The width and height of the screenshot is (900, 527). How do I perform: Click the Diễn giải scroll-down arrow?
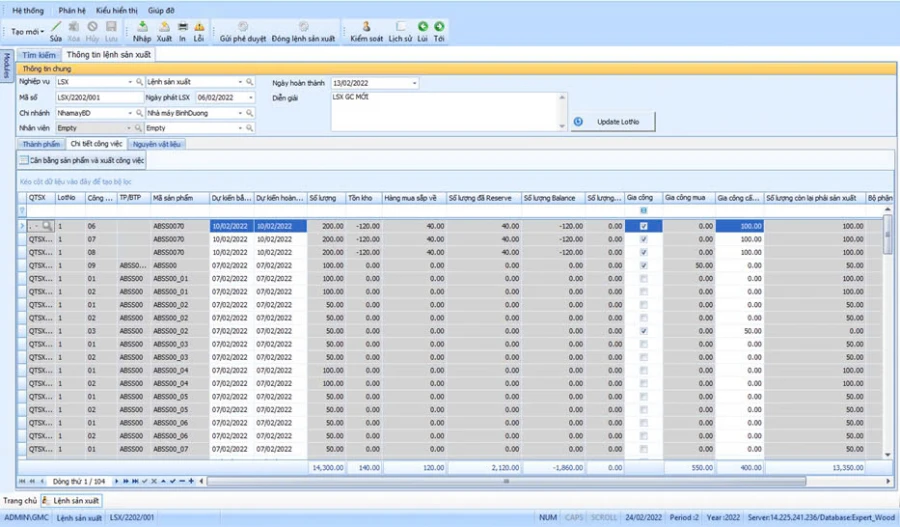pyautogui.click(x=562, y=126)
